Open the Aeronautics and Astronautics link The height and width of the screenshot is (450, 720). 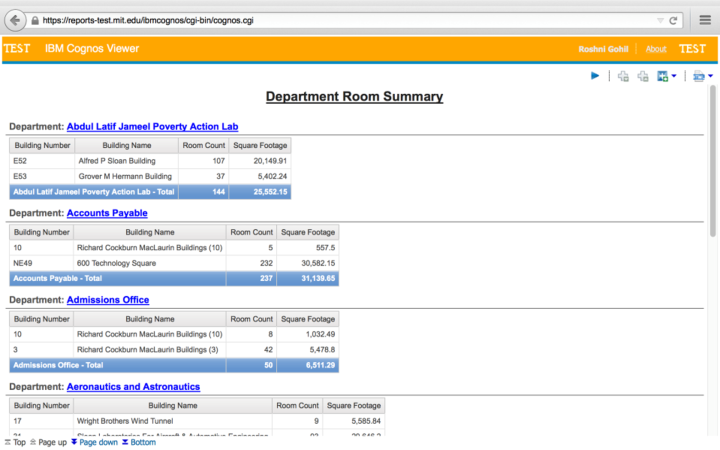(133, 387)
